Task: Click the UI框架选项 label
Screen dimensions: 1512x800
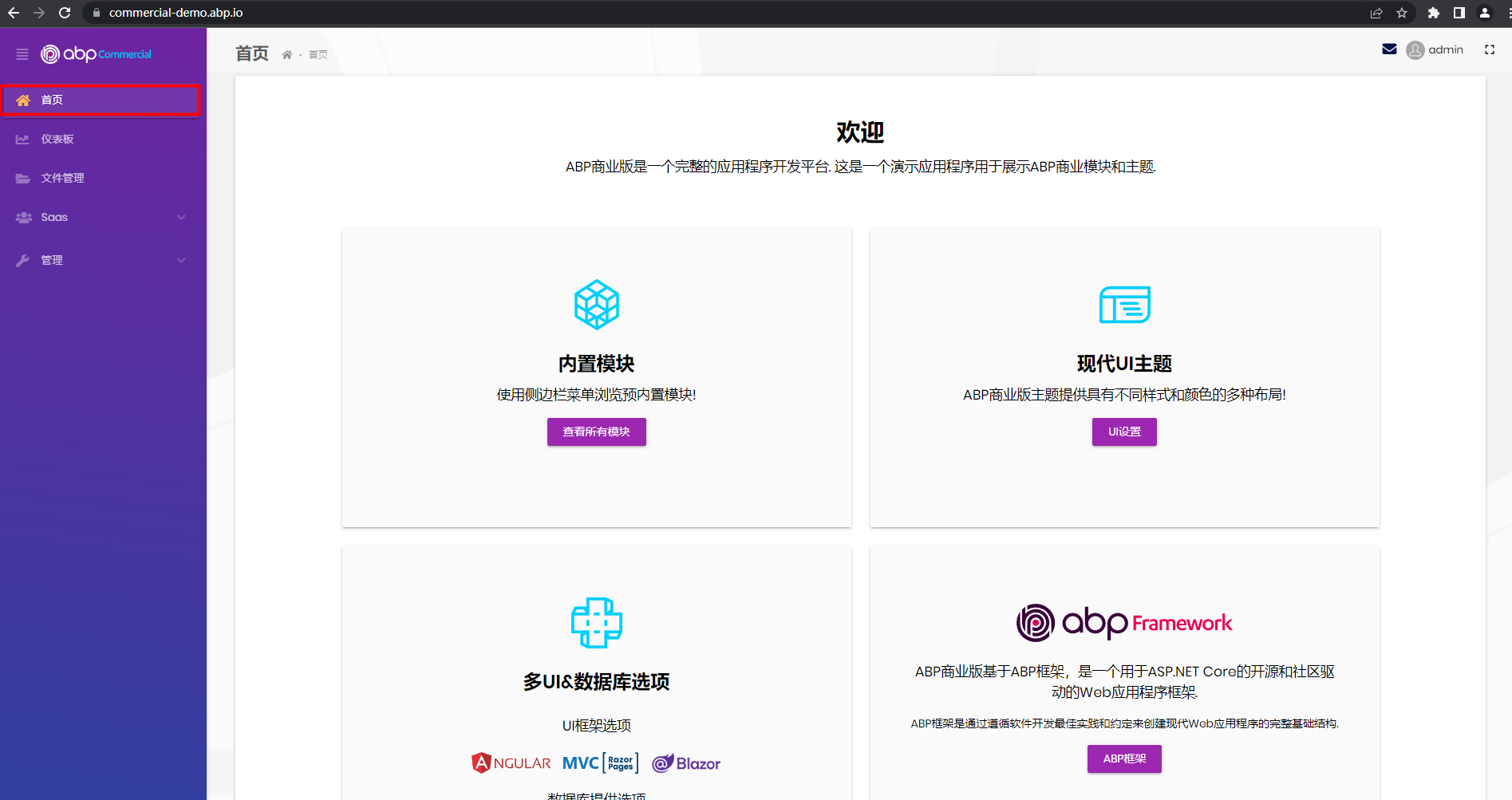Action: 597,726
